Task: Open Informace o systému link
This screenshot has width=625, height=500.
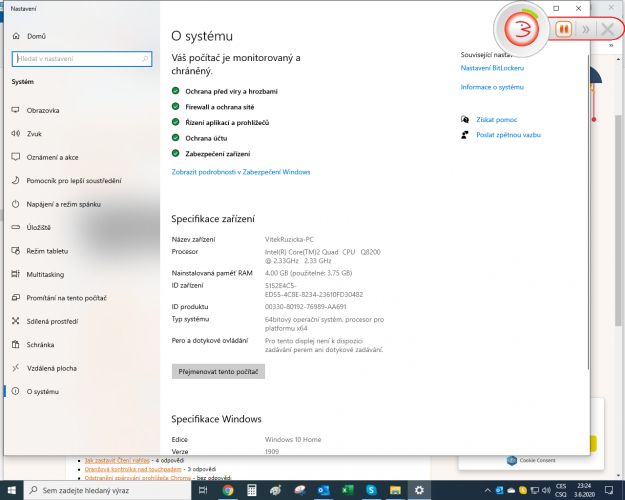Action: click(492, 87)
